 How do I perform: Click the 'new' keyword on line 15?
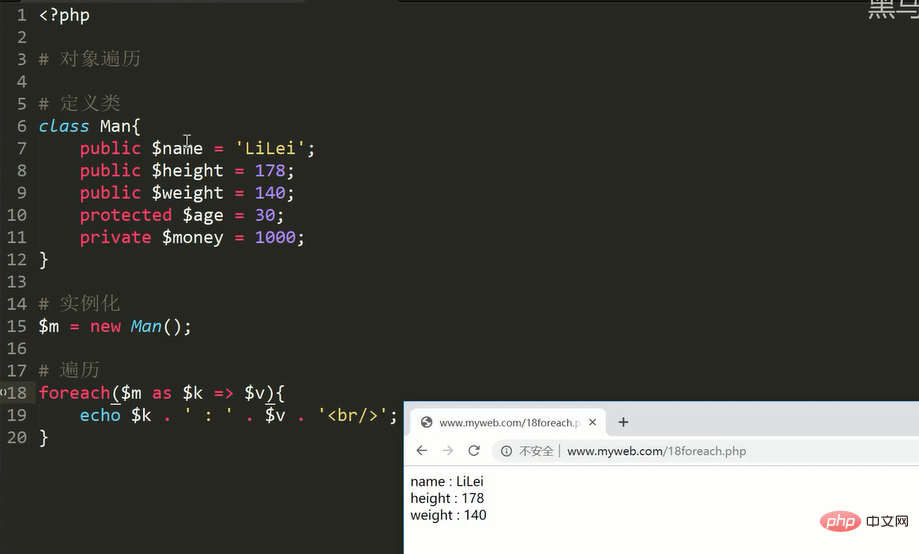[105, 327]
